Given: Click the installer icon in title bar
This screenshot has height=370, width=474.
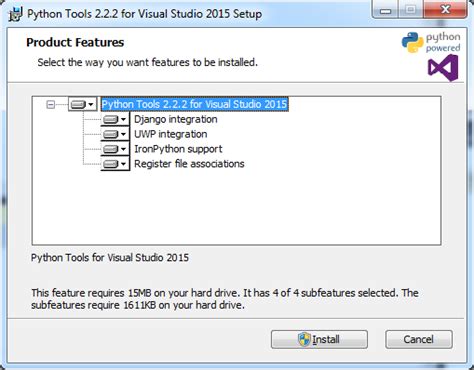Looking at the screenshot, I should point(16,14).
